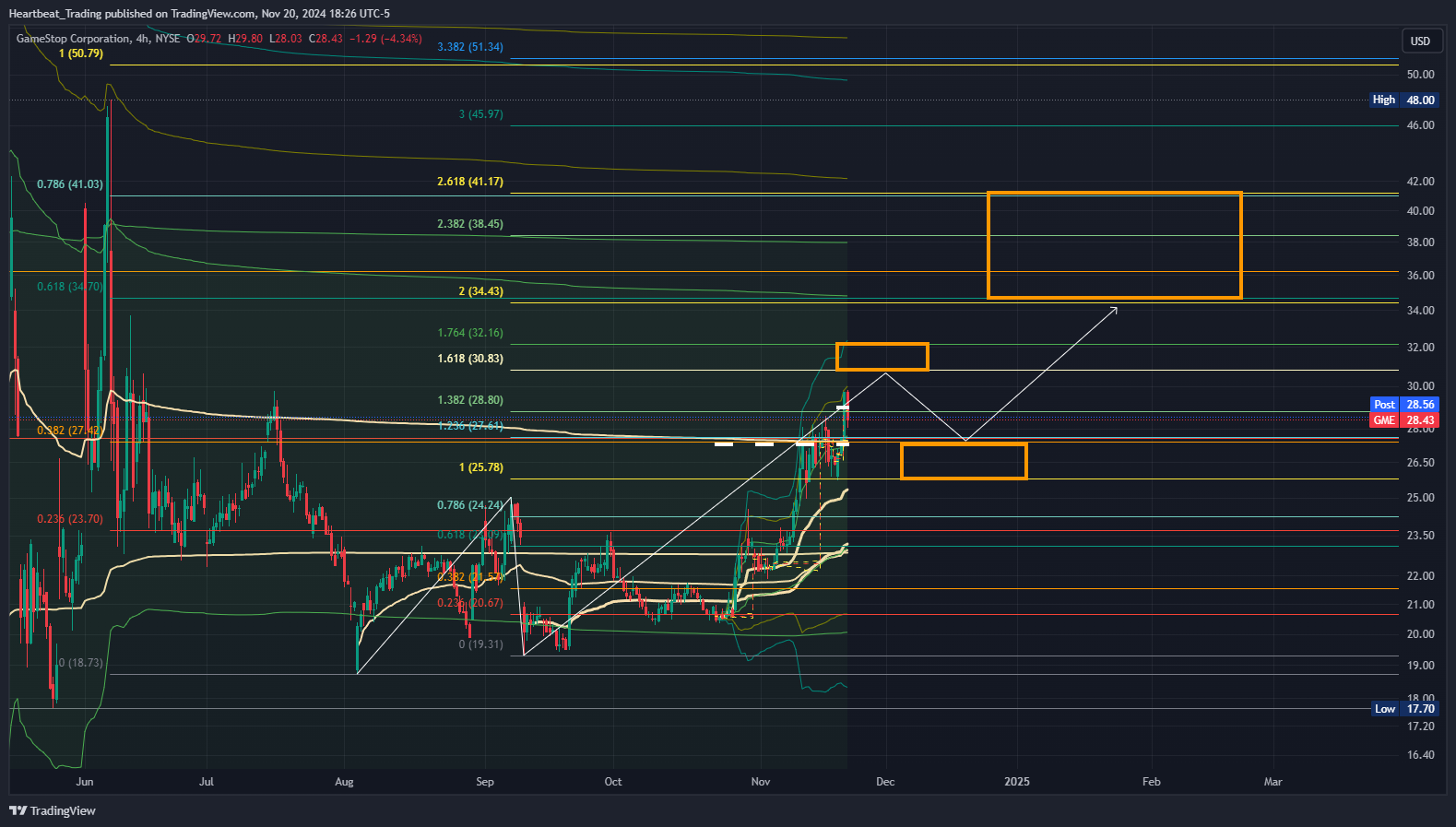Select the 0 (18.73) Fibonacci label
Viewport: 1456px width, 827px height.
81,663
